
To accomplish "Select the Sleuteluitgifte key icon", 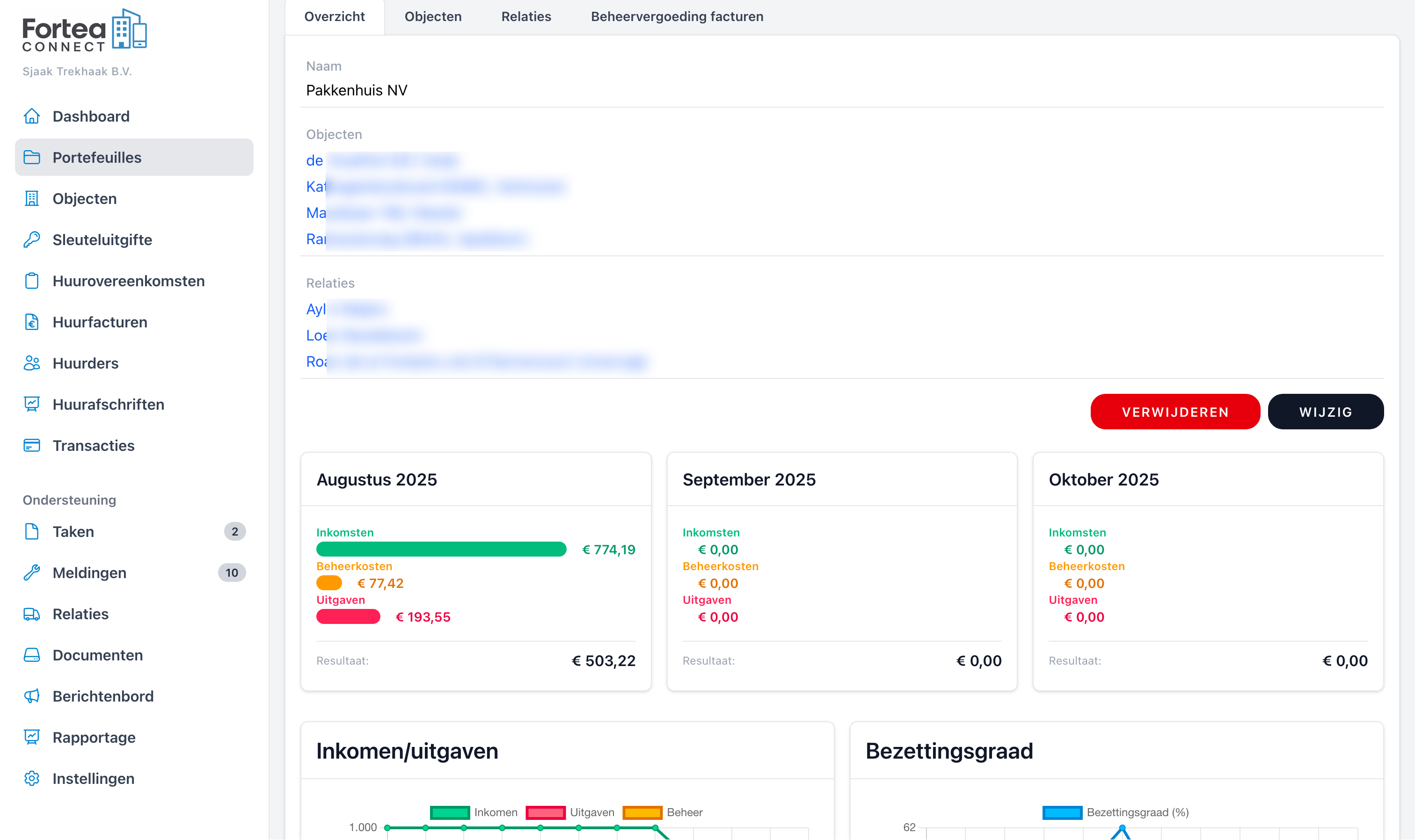I will click(32, 239).
